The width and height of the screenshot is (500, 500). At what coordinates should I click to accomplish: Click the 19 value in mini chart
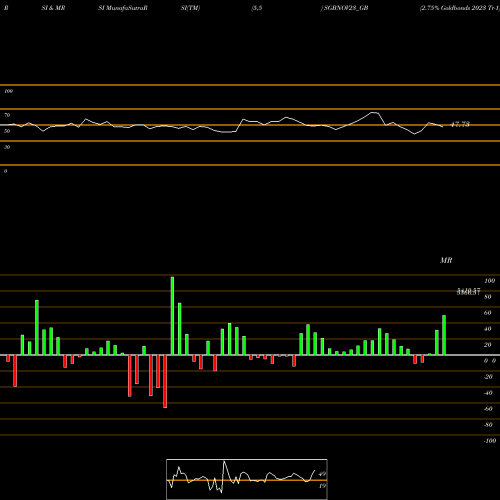322,486
